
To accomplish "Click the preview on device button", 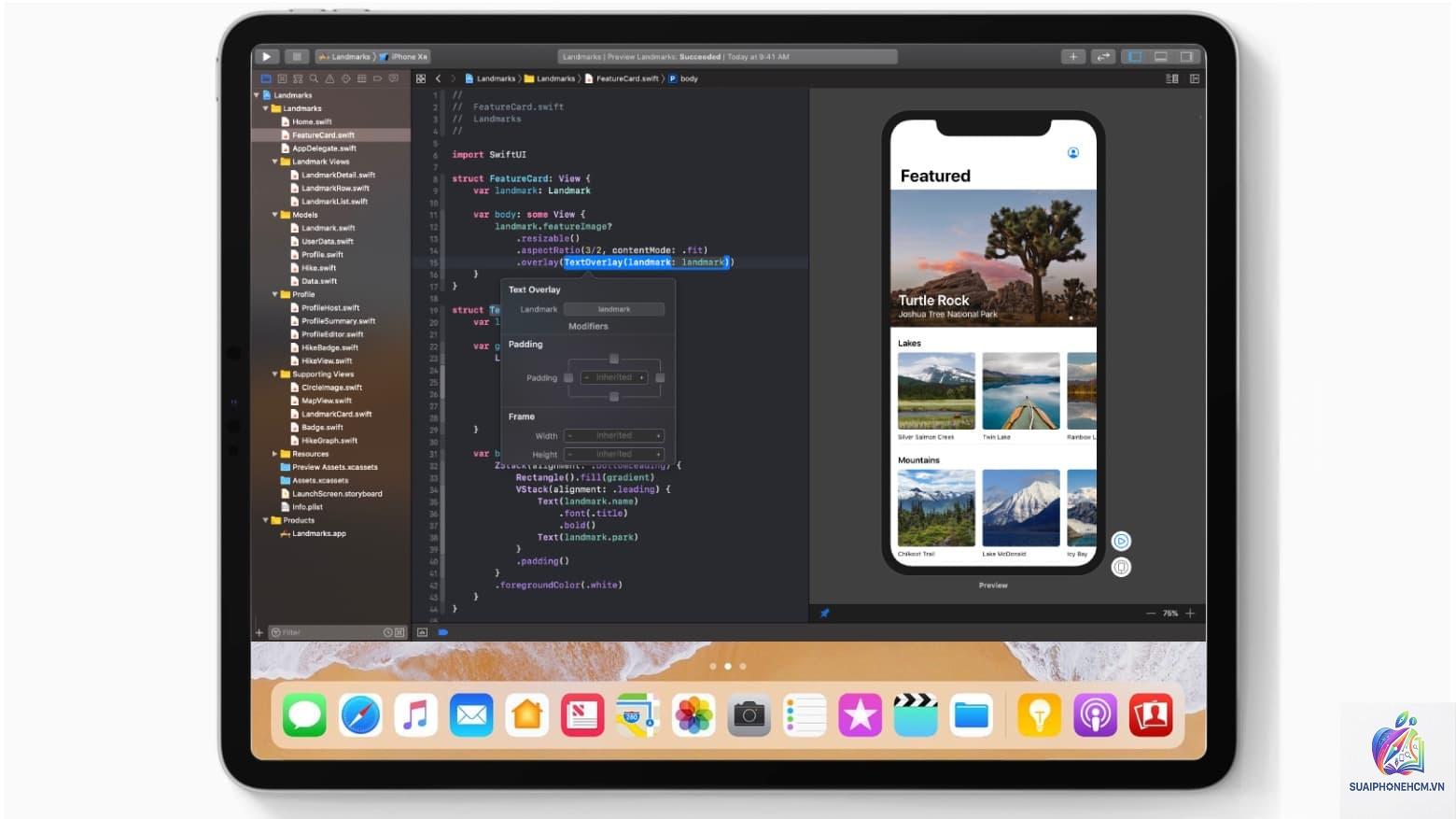I will 1121,567.
